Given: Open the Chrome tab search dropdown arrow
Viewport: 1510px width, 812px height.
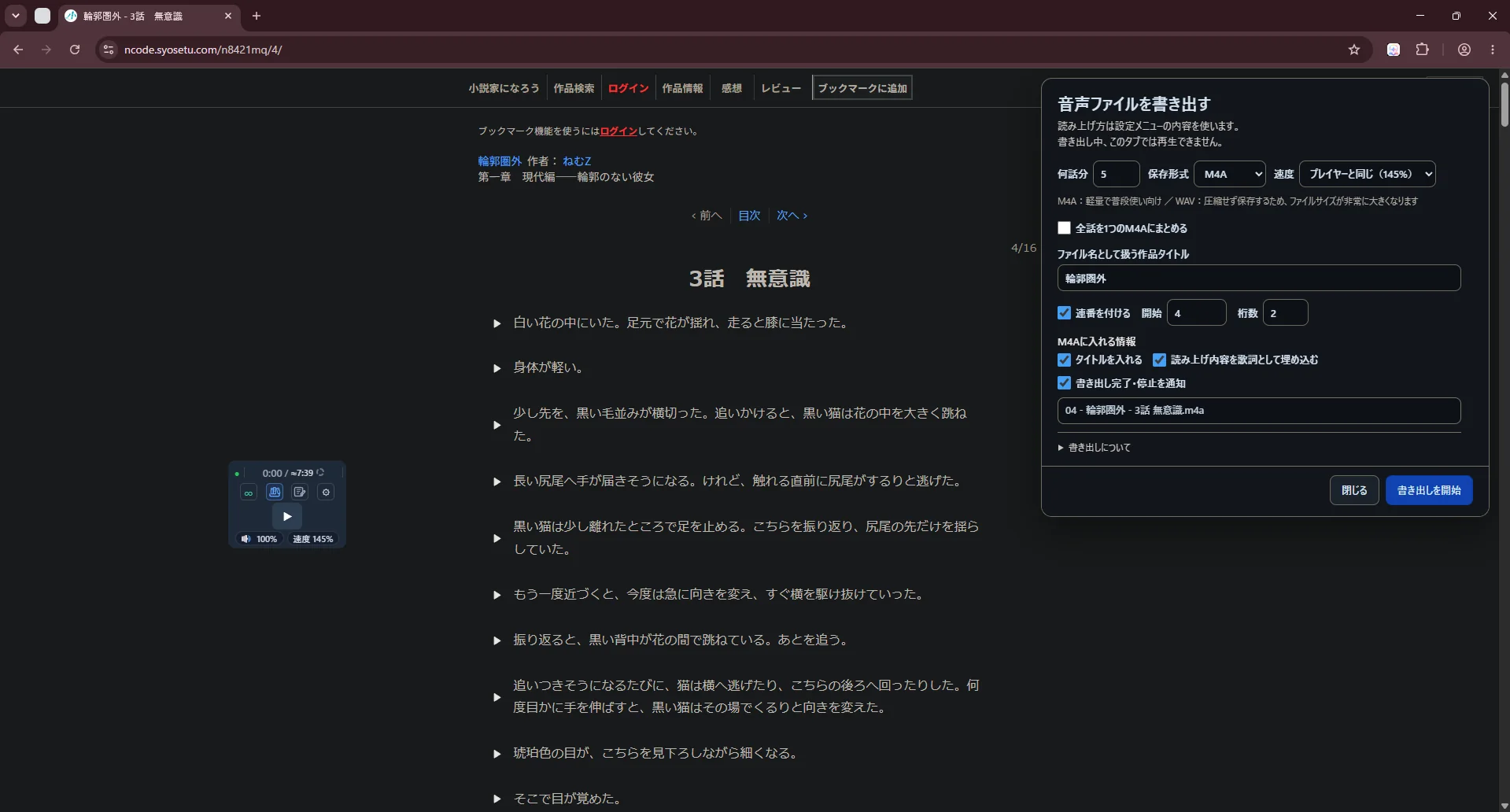Looking at the screenshot, I should [x=16, y=16].
